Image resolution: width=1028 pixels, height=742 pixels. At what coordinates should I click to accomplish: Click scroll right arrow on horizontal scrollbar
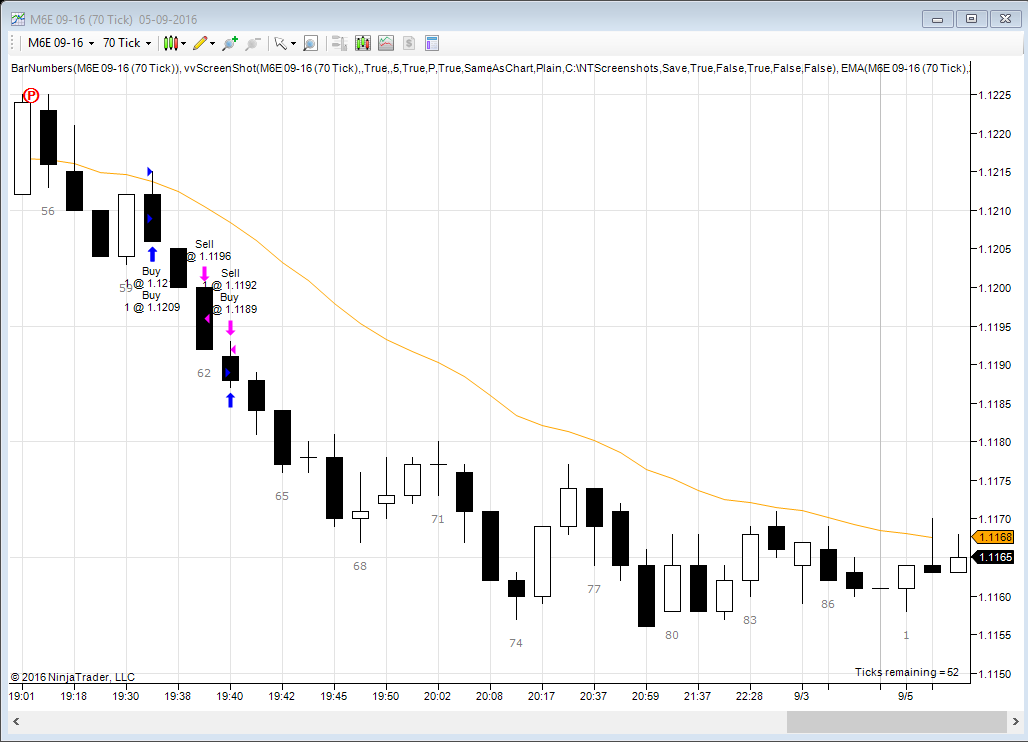pos(1016,722)
